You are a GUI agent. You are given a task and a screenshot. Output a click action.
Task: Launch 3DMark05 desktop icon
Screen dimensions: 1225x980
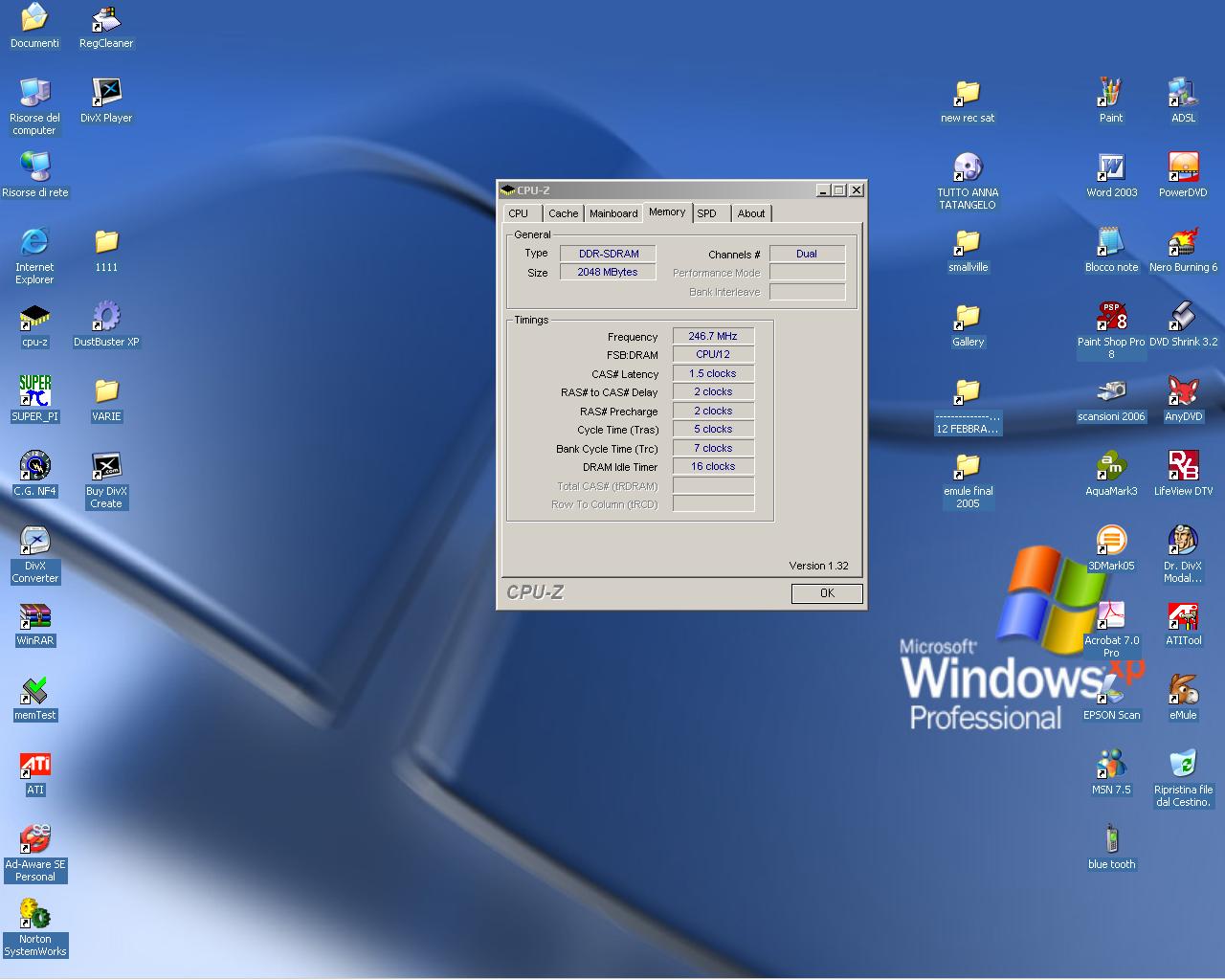1111,548
